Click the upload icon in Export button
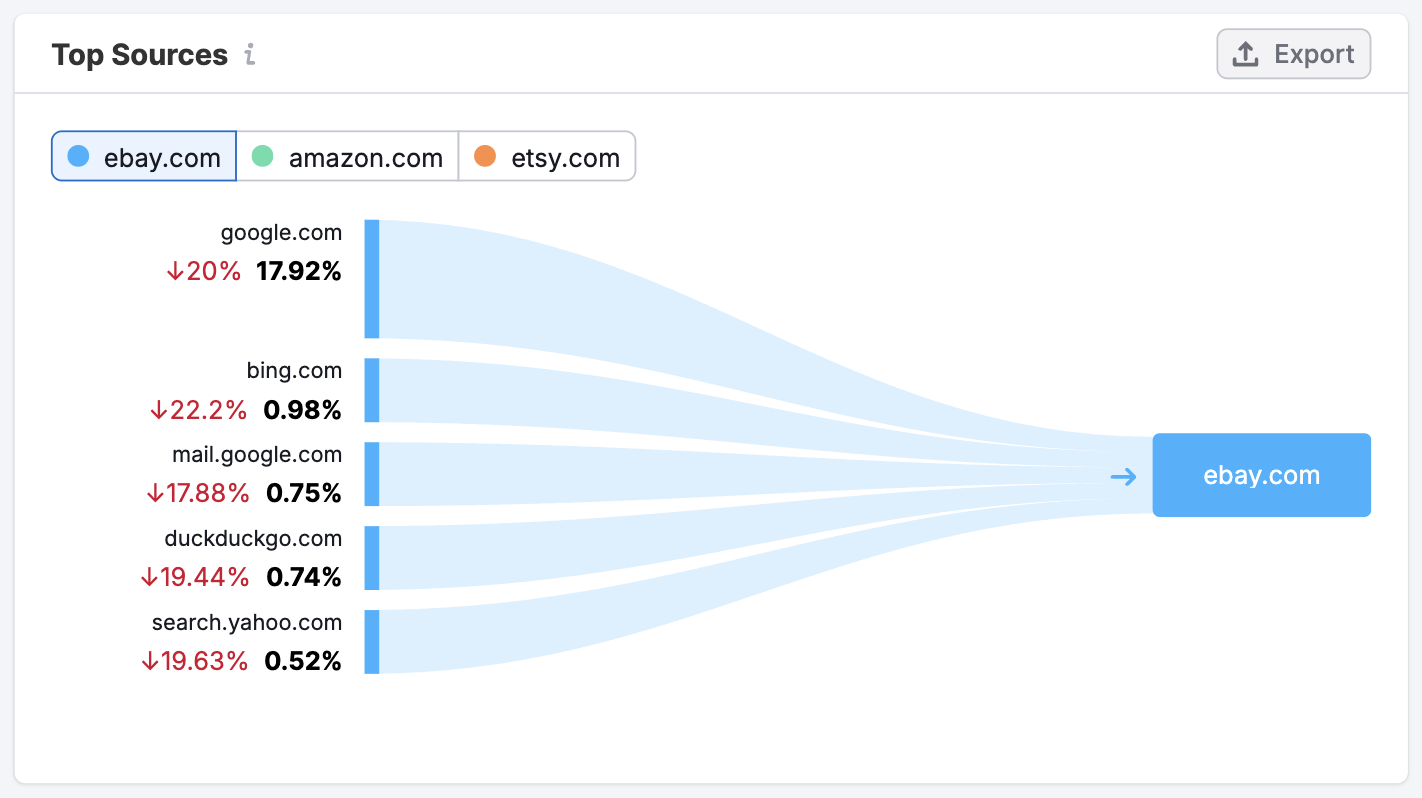The width and height of the screenshot is (1422, 798). click(x=1245, y=54)
